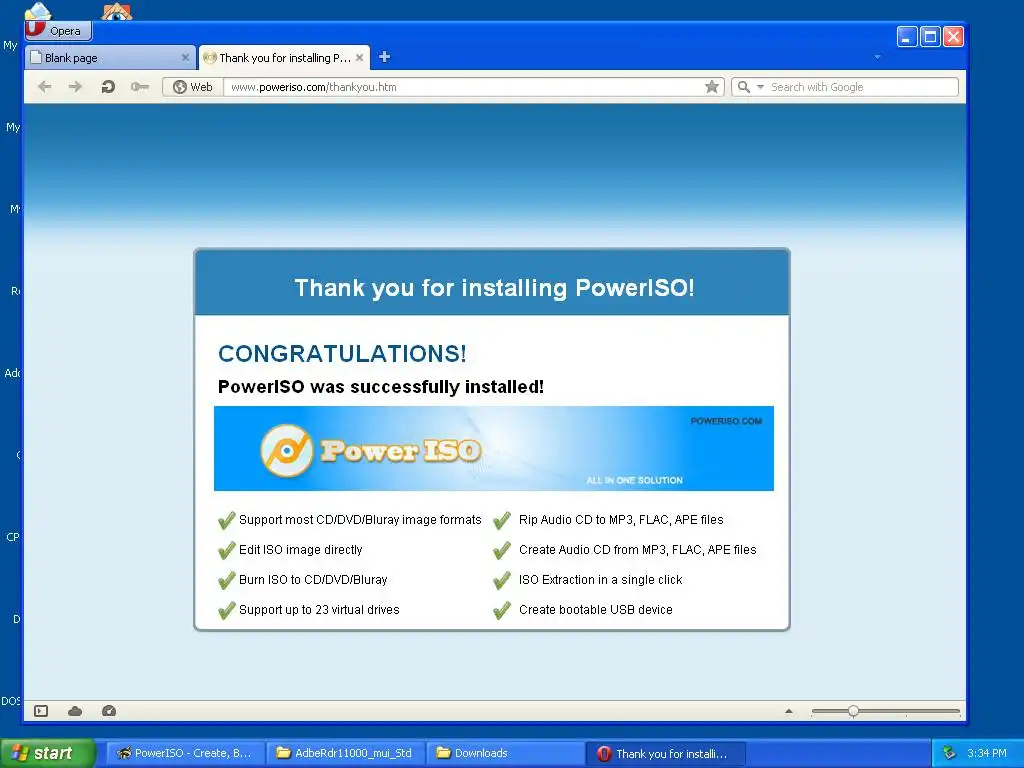Close the Thank you for installing tab

pyautogui.click(x=359, y=57)
